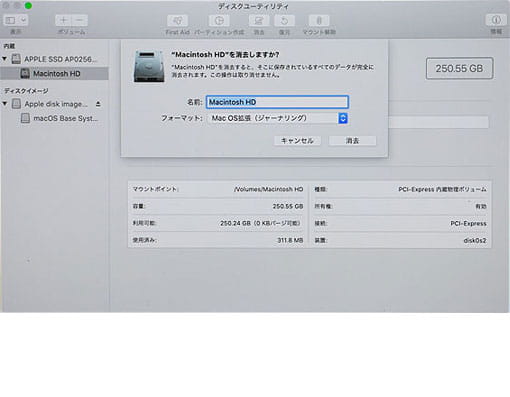This screenshot has height=397, width=510.
Task: Click the ディスクユーティリティ window title
Action: [253, 6]
